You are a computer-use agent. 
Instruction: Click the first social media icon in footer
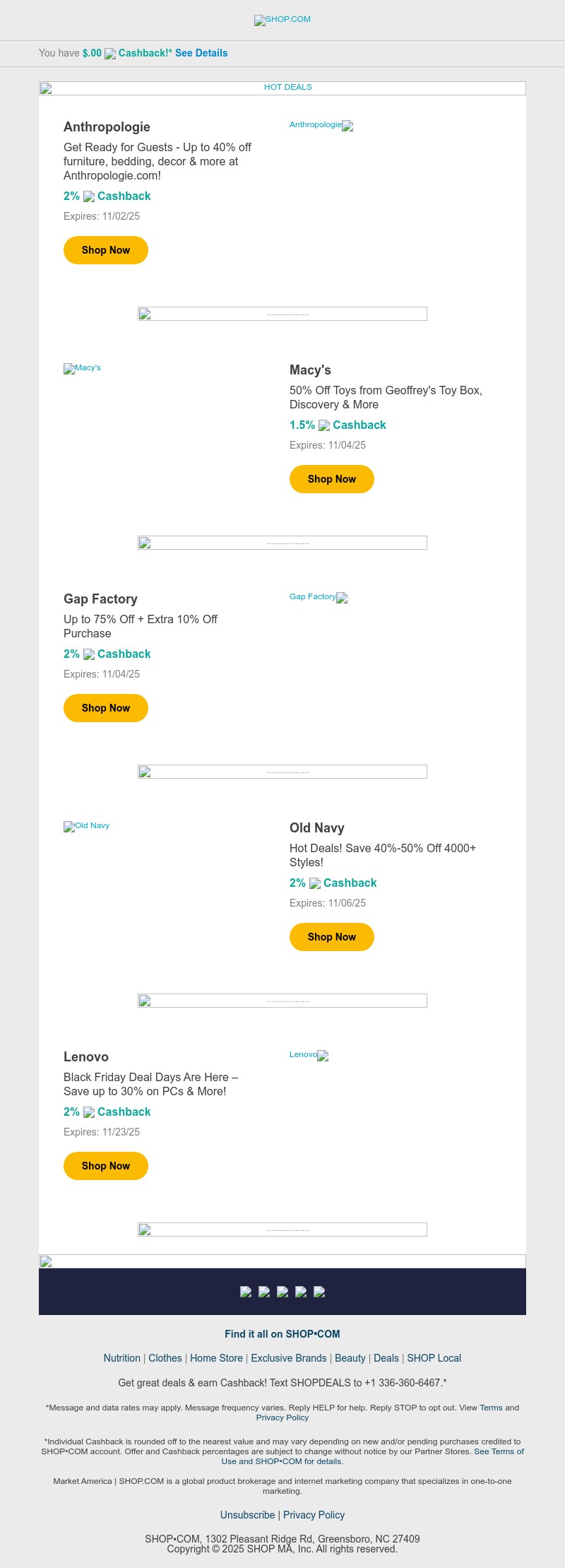(246, 1291)
